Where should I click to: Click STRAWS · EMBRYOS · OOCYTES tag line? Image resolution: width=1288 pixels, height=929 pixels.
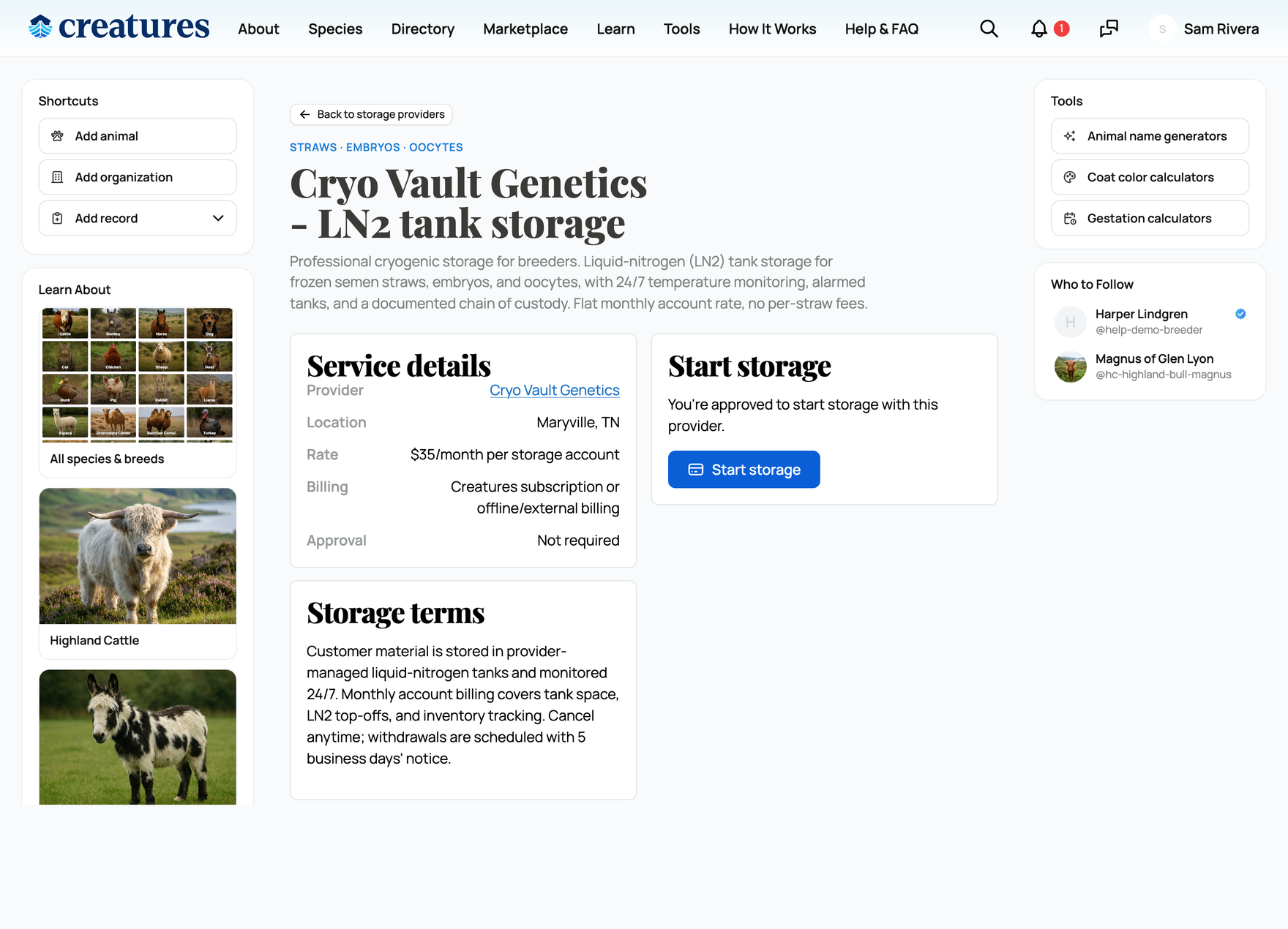[376, 147]
